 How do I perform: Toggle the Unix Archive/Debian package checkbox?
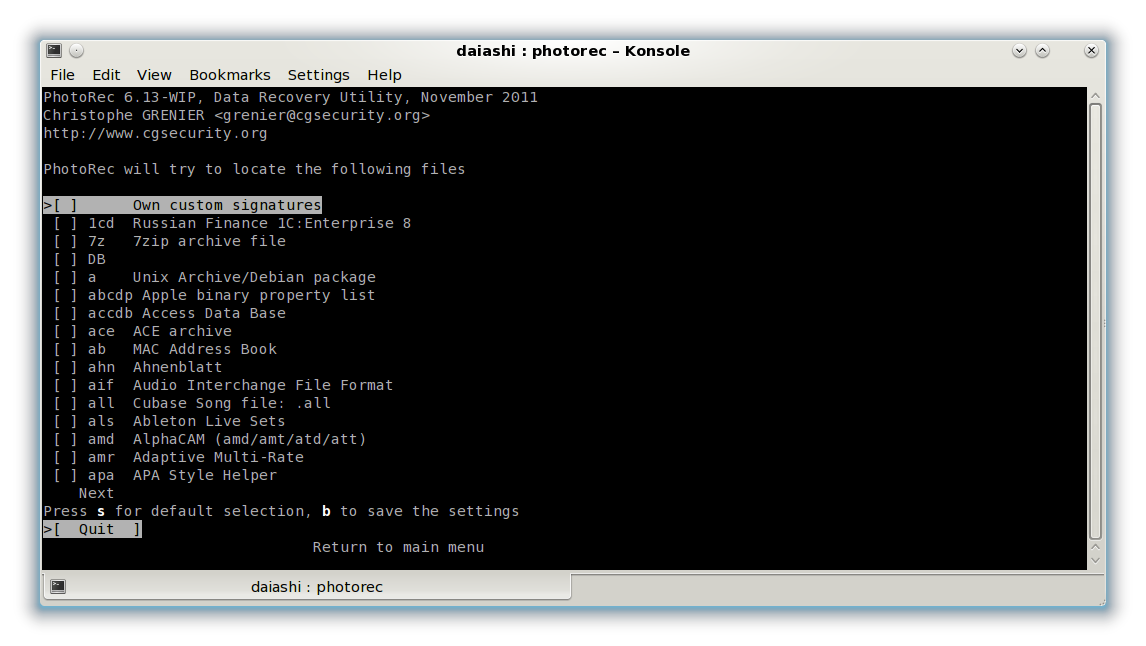click(x=65, y=278)
